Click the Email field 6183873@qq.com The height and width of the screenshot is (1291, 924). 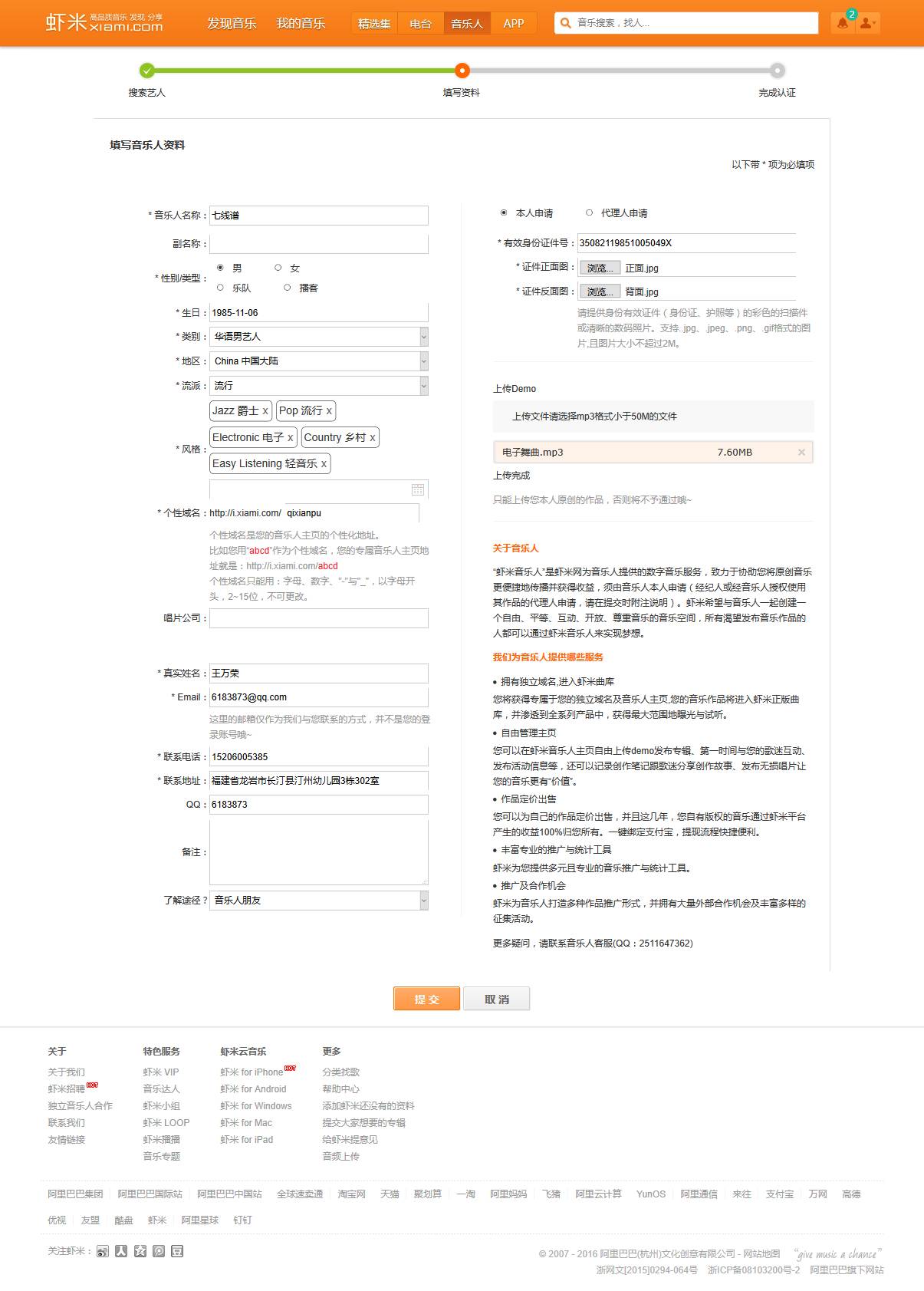tap(319, 697)
